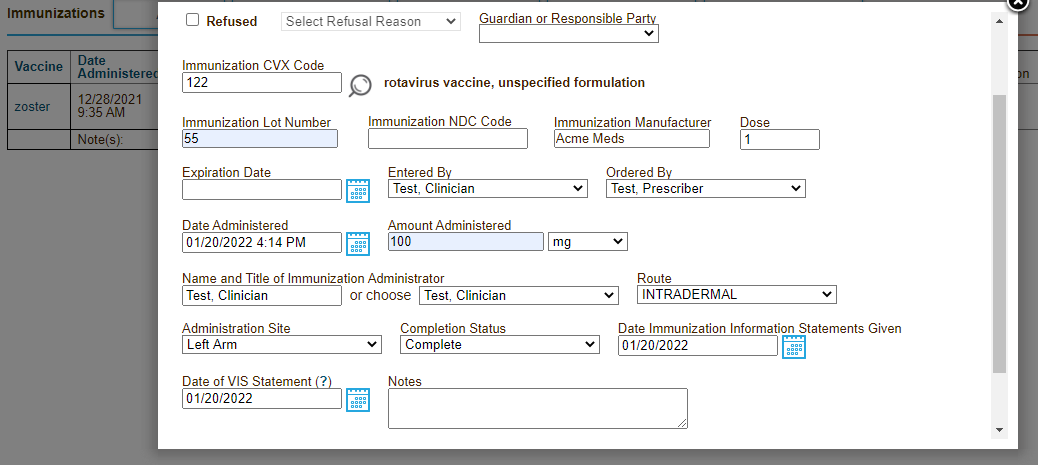Close the immunization dialog with X icon

[x=1017, y=3]
